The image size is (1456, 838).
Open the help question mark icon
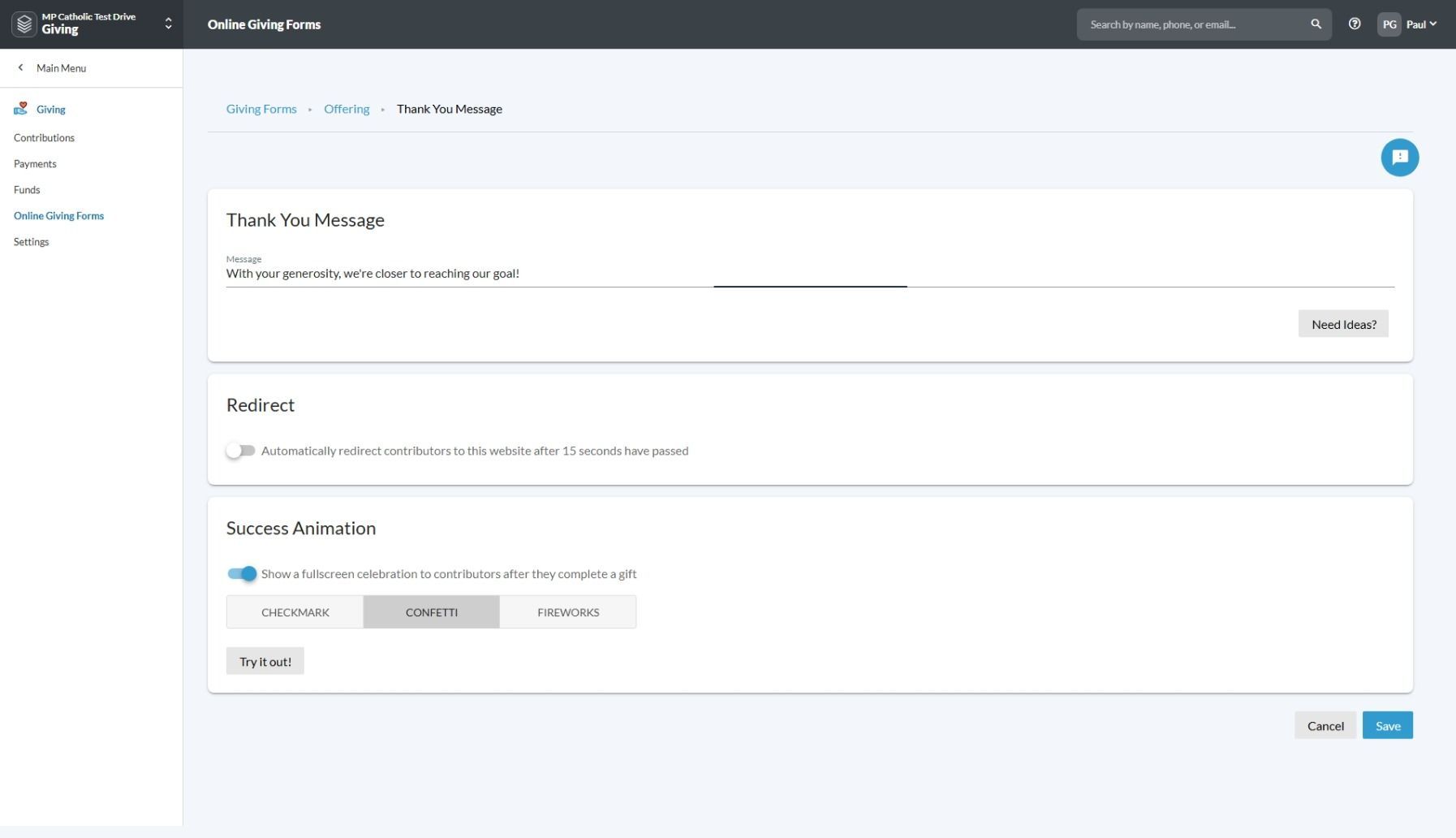[1355, 24]
